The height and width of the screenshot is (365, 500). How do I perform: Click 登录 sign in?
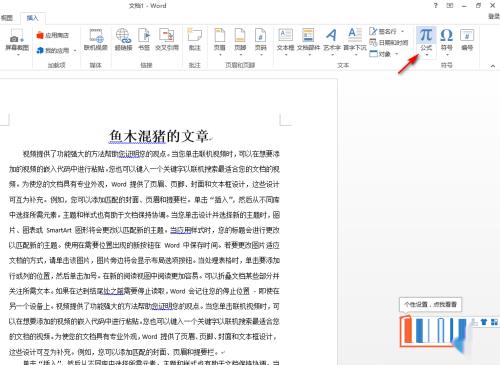(494, 17)
